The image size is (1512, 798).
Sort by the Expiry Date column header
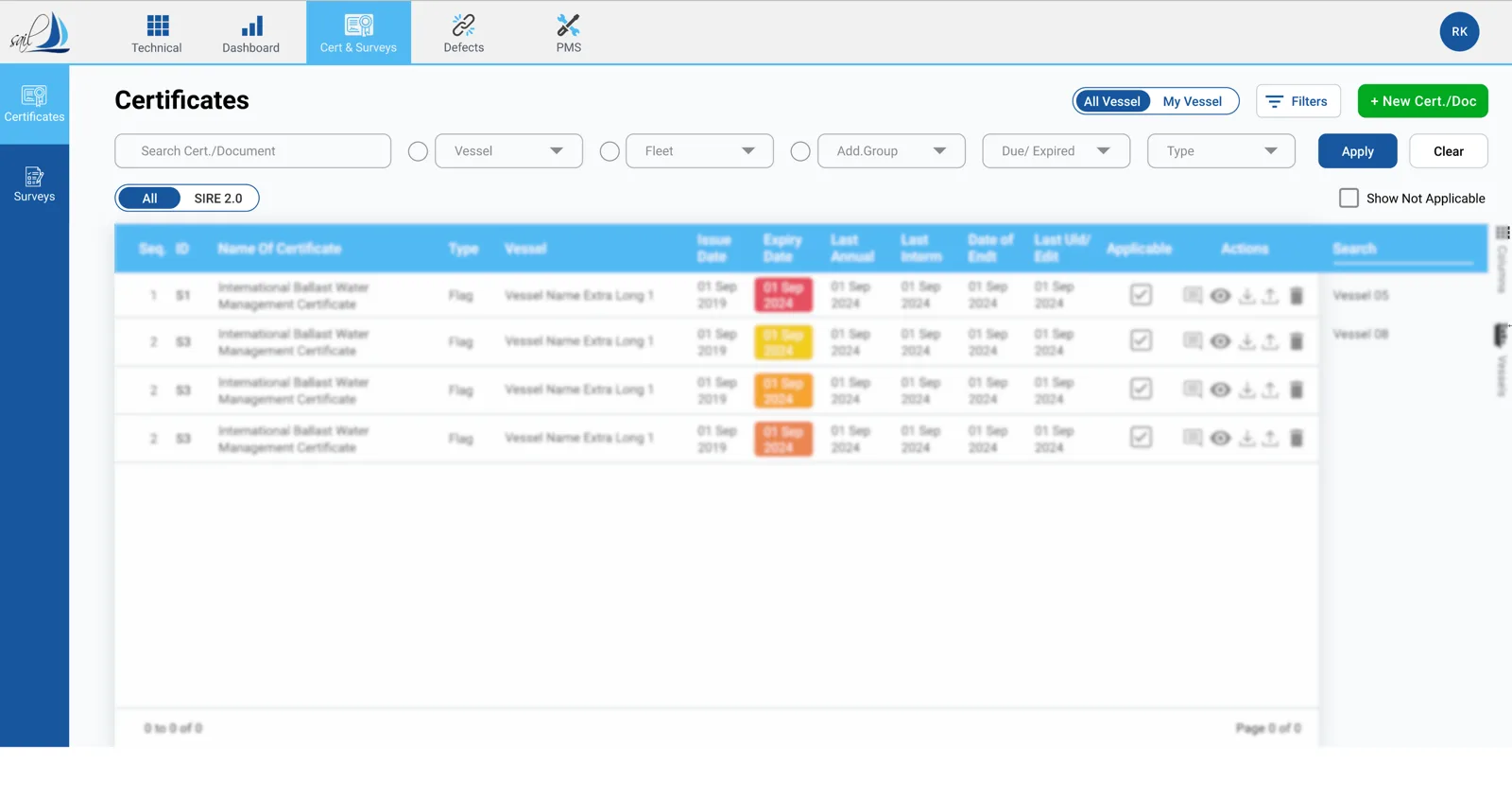782,249
